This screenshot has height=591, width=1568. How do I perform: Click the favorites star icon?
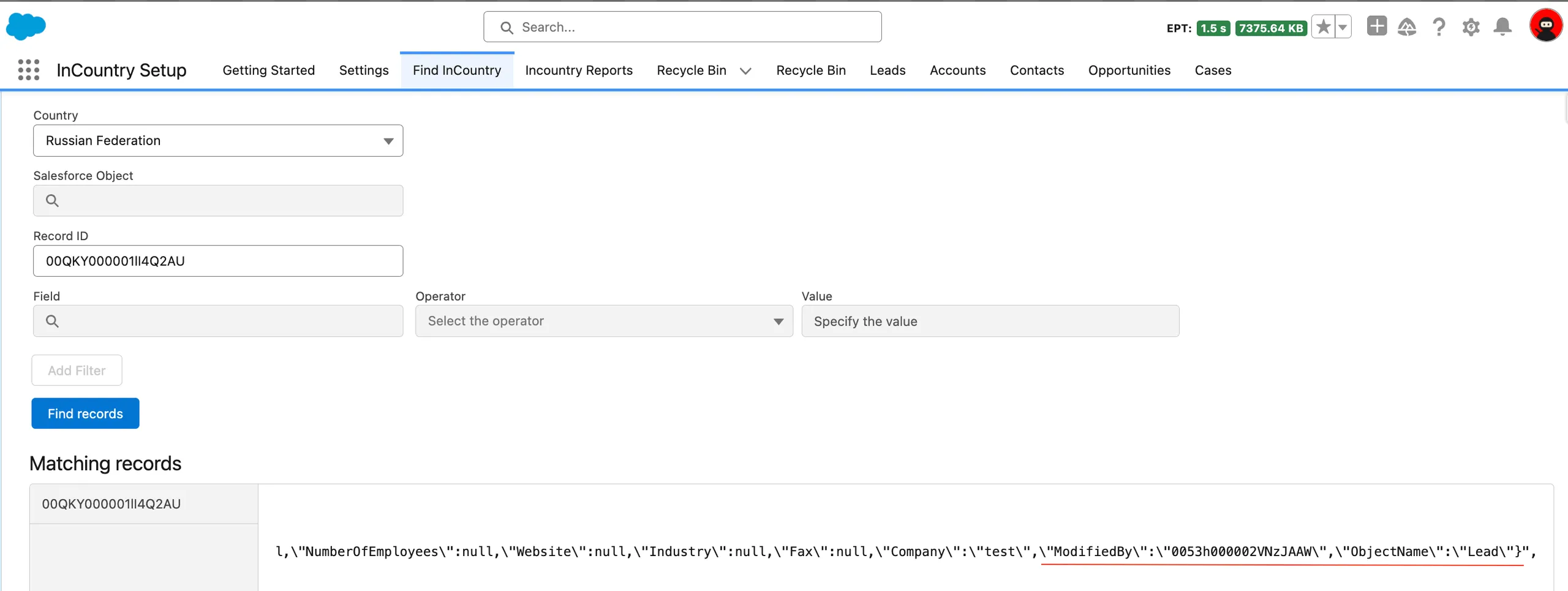coord(1323,27)
